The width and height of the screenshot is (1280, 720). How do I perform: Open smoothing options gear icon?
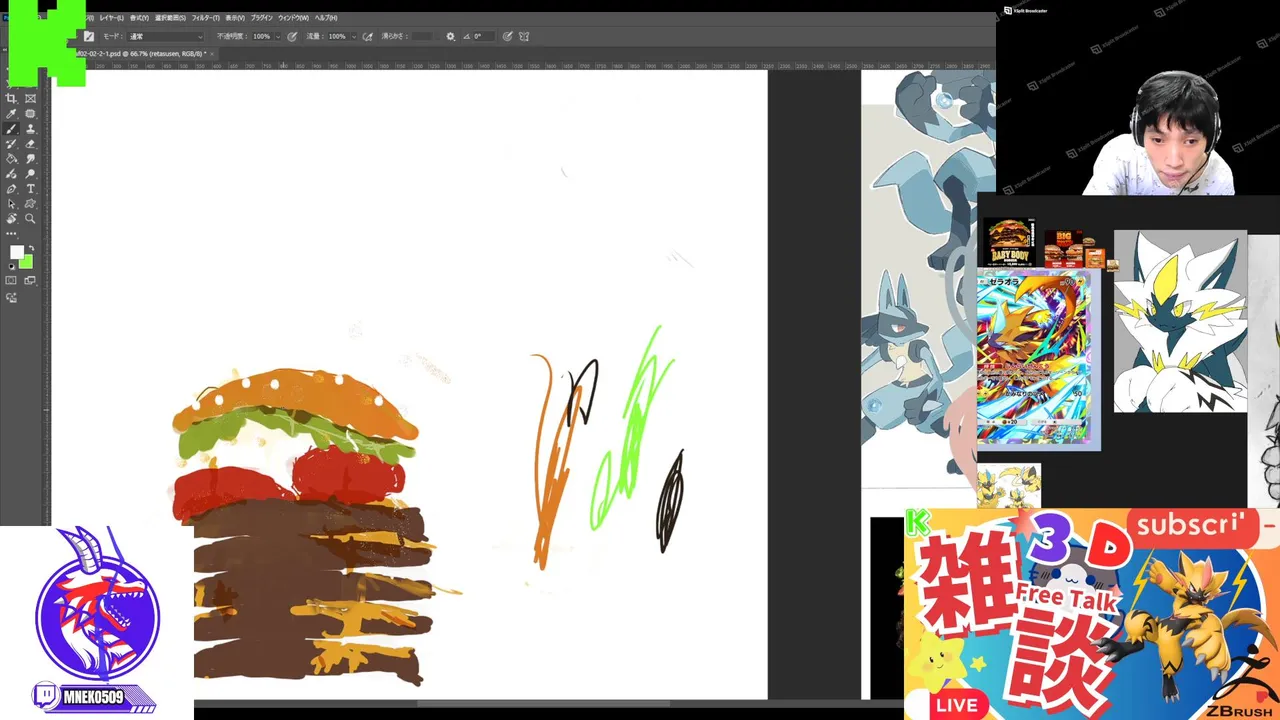tap(450, 36)
